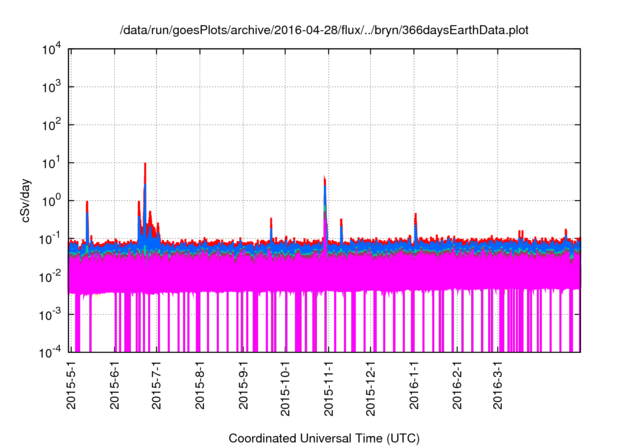
Task: Click the 10^2 y-axis tick label
Action: [x=51, y=125]
